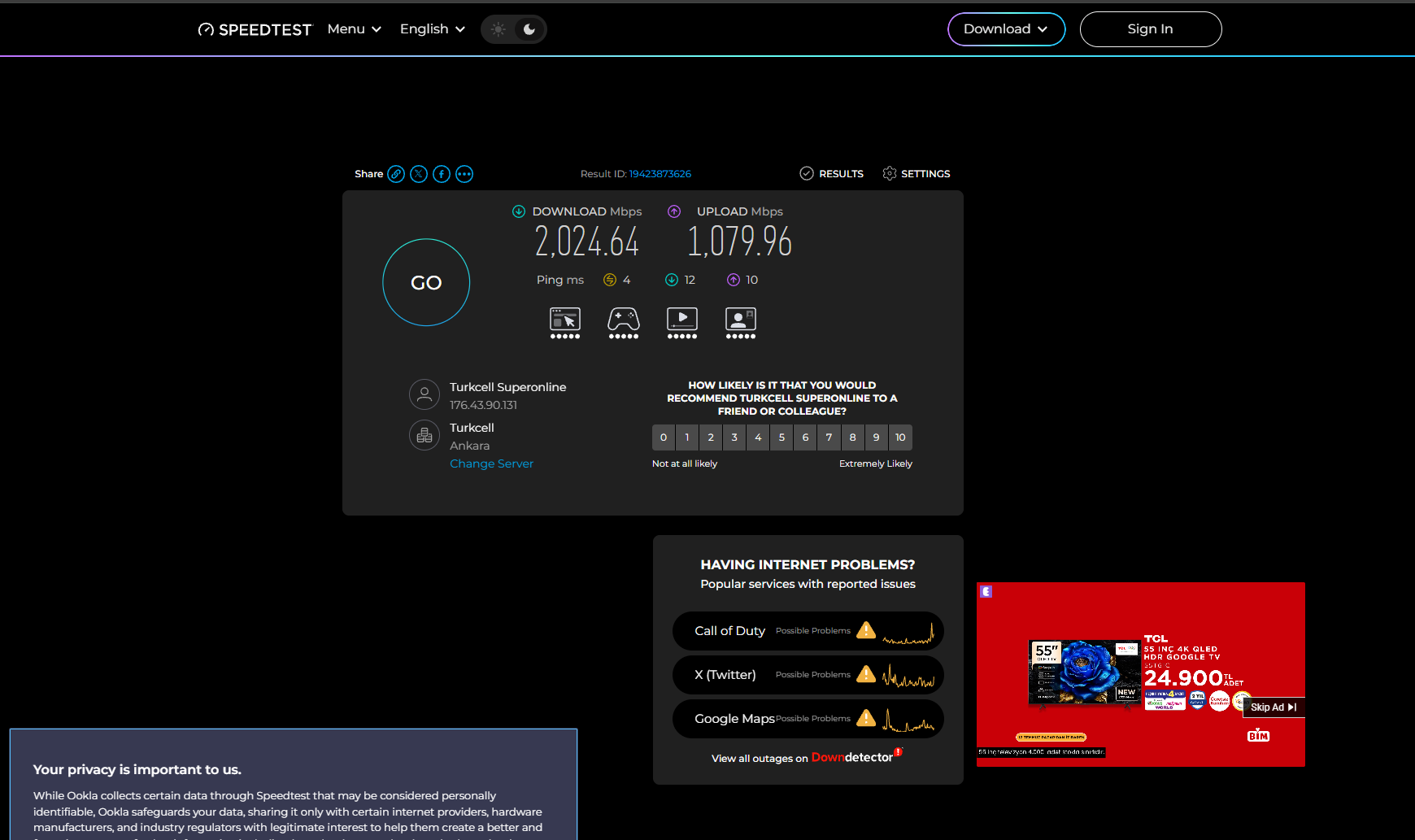This screenshot has height=840, width=1415.
Task: Open the Download apps dropdown
Action: pos(1007,29)
